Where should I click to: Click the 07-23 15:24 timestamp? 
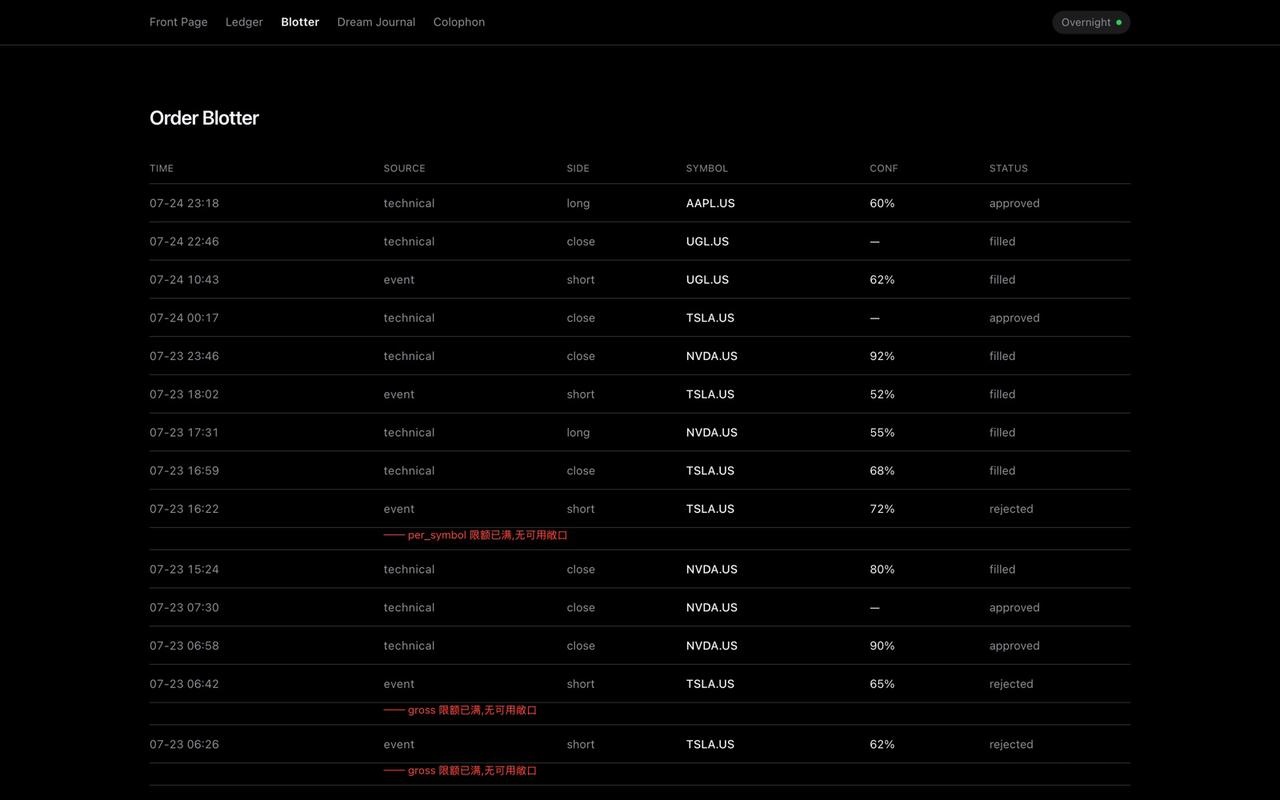(184, 569)
